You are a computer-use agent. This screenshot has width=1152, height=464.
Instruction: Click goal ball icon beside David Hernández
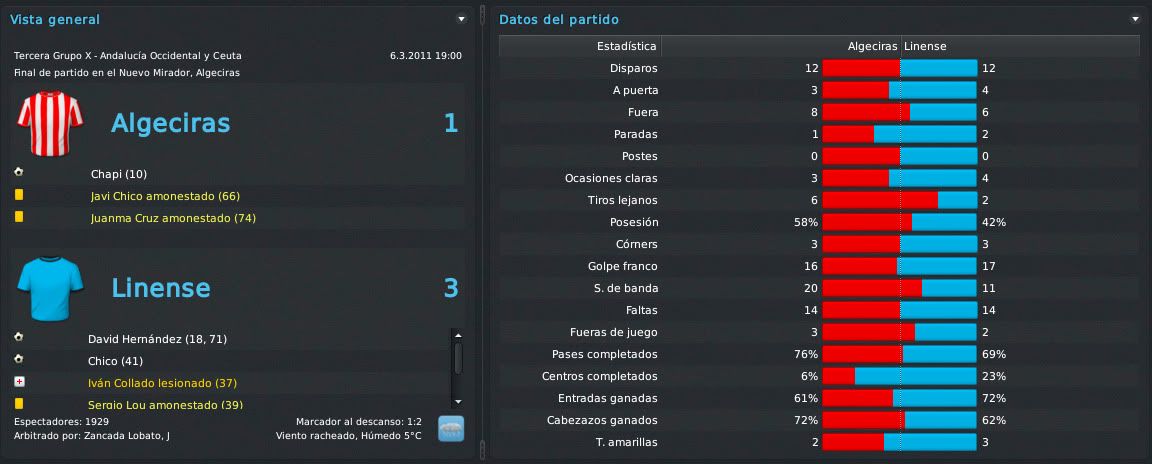click(x=18, y=337)
